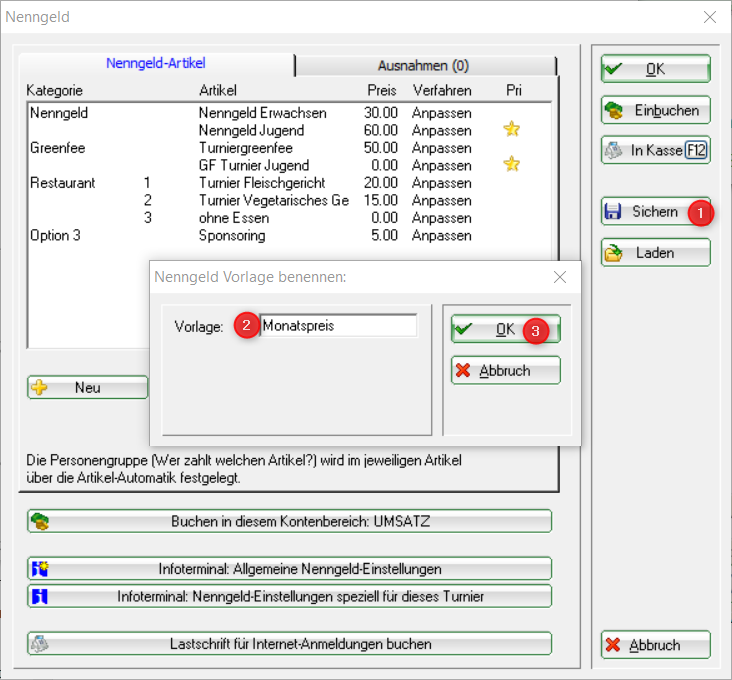Image resolution: width=732 pixels, height=680 pixels.
Task: Select the Nenngeld-Artikel tab
Action: click(x=156, y=63)
